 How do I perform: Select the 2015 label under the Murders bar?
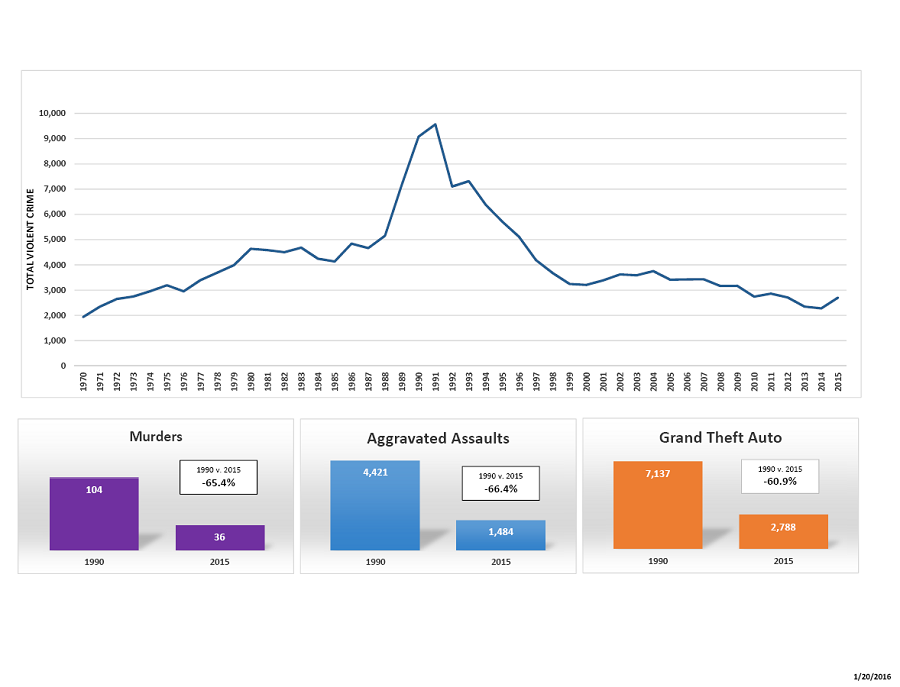(x=220, y=562)
